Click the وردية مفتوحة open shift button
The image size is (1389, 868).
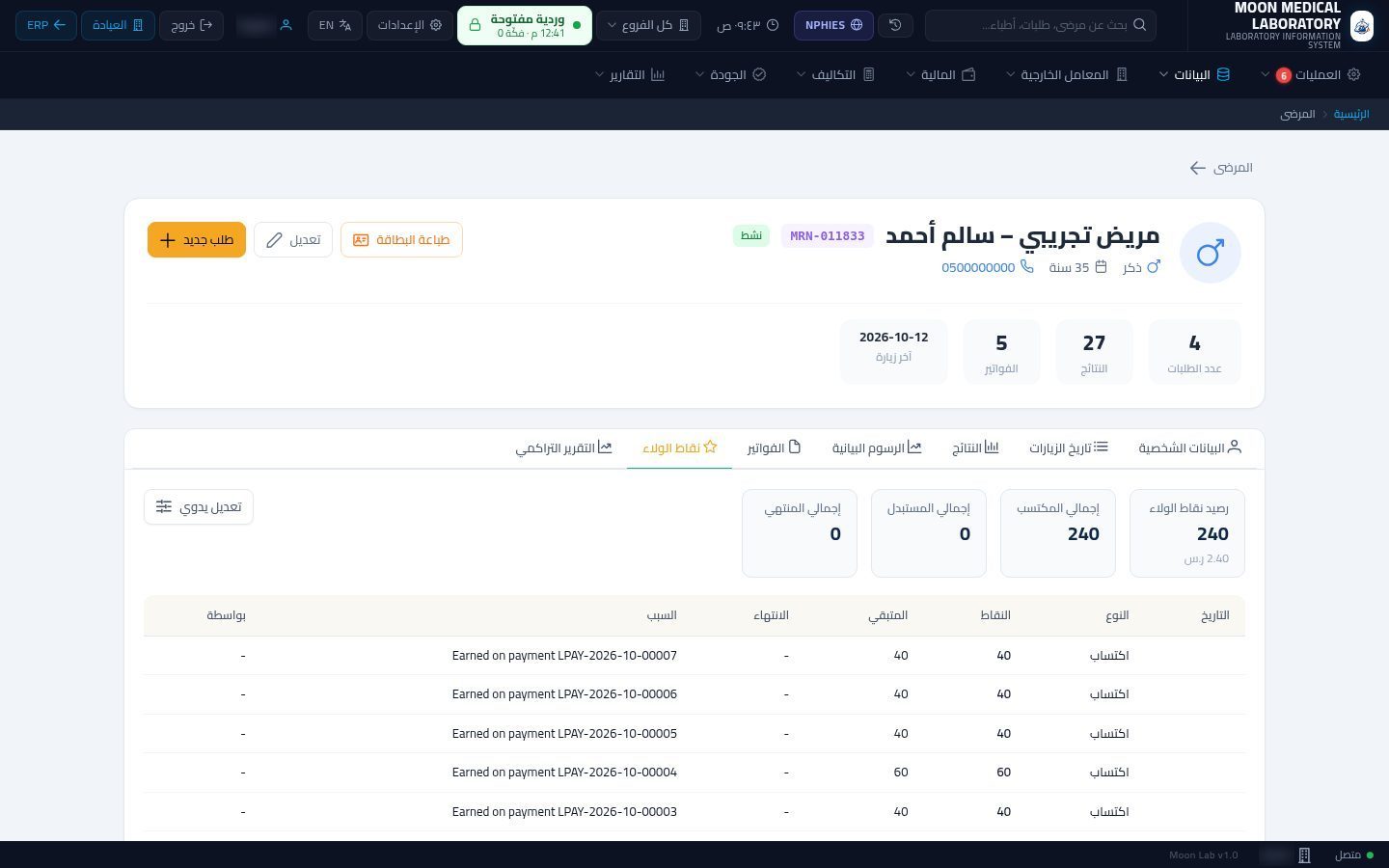point(525,25)
